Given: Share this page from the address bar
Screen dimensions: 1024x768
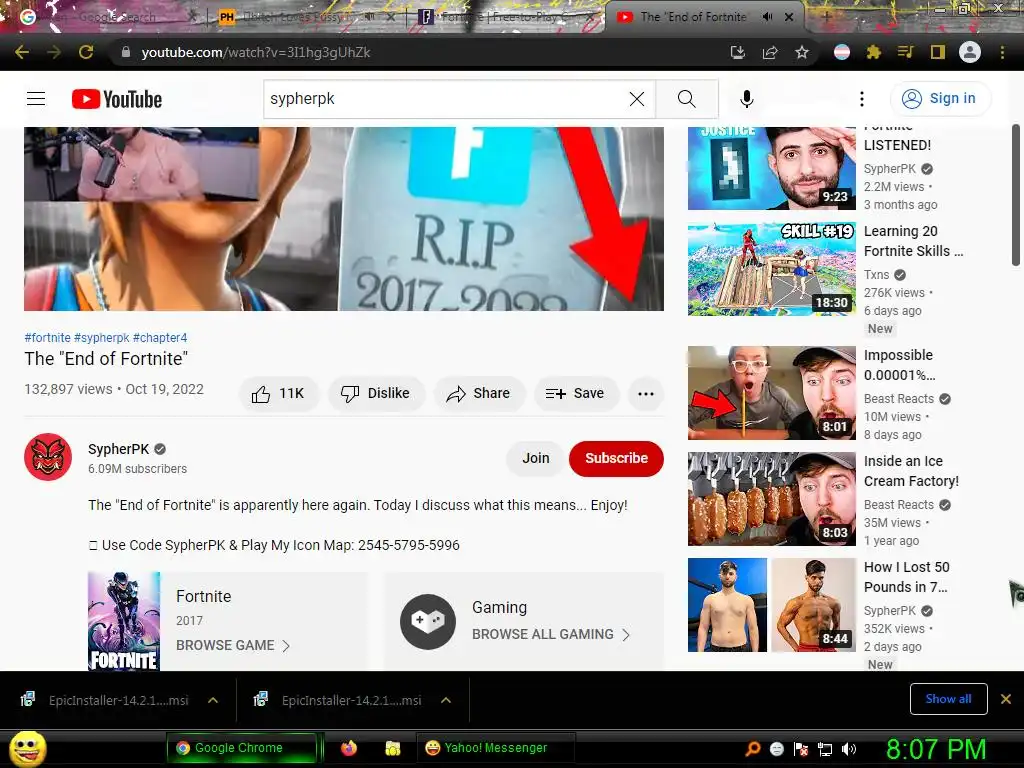Looking at the screenshot, I should (x=770, y=52).
